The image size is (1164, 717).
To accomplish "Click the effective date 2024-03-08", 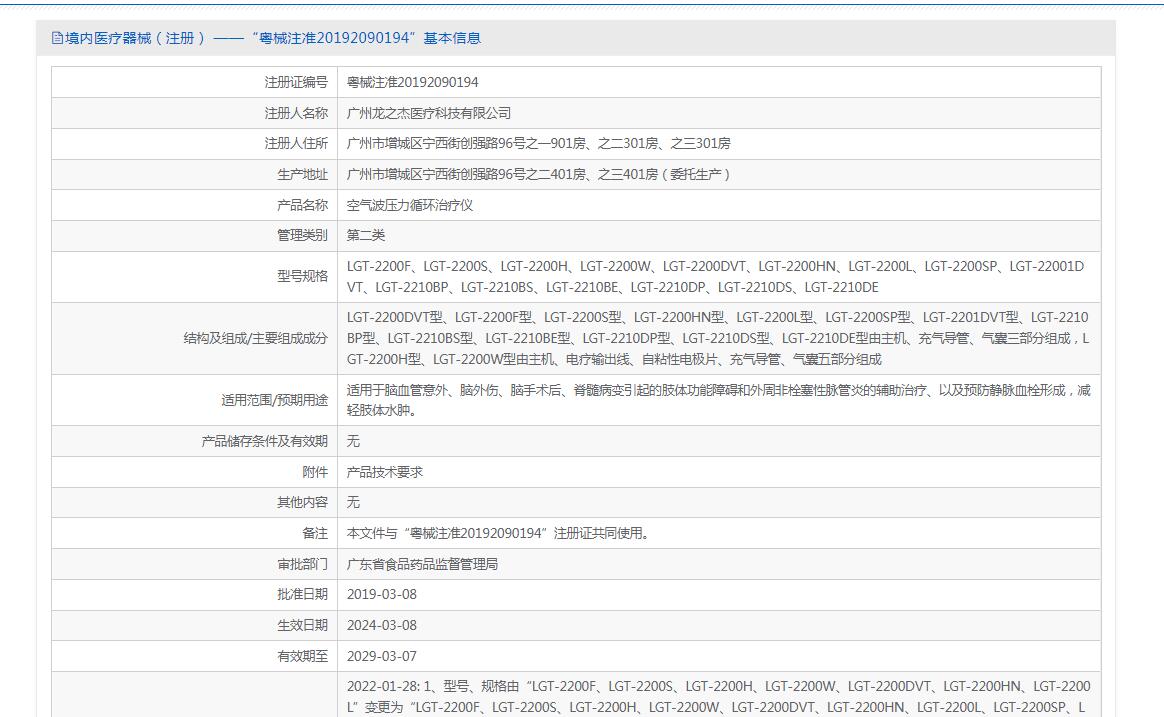I will [x=381, y=625].
